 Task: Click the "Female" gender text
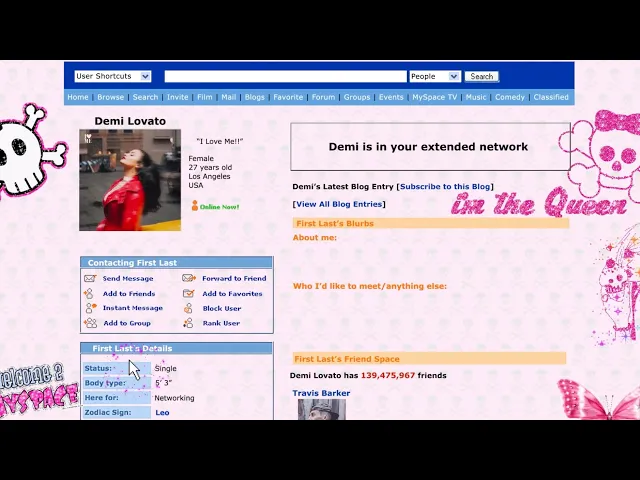[x=201, y=158]
